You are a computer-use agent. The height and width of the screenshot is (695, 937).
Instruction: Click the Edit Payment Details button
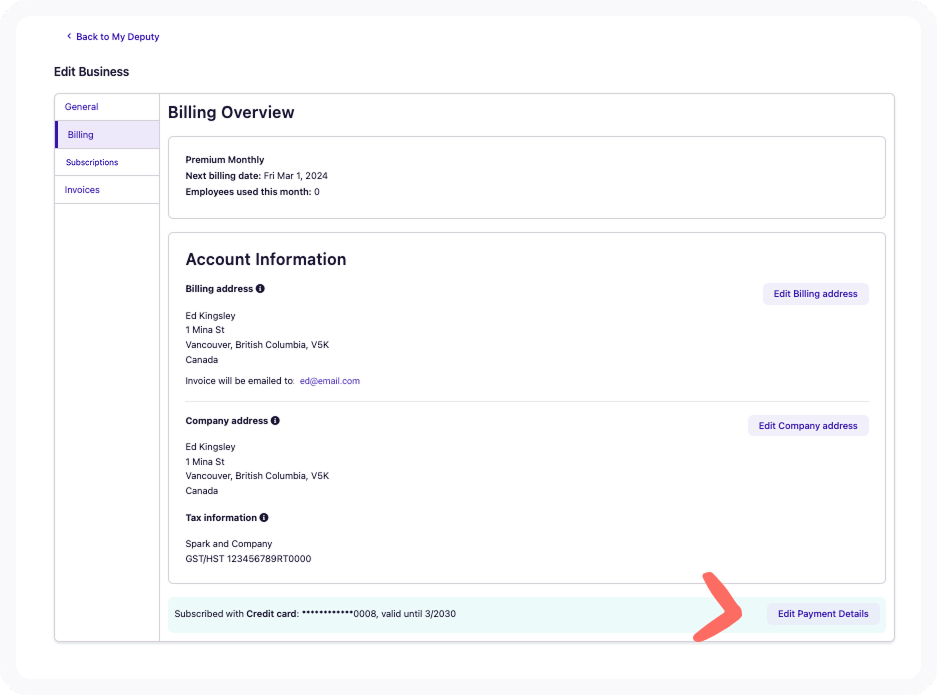click(x=822, y=614)
